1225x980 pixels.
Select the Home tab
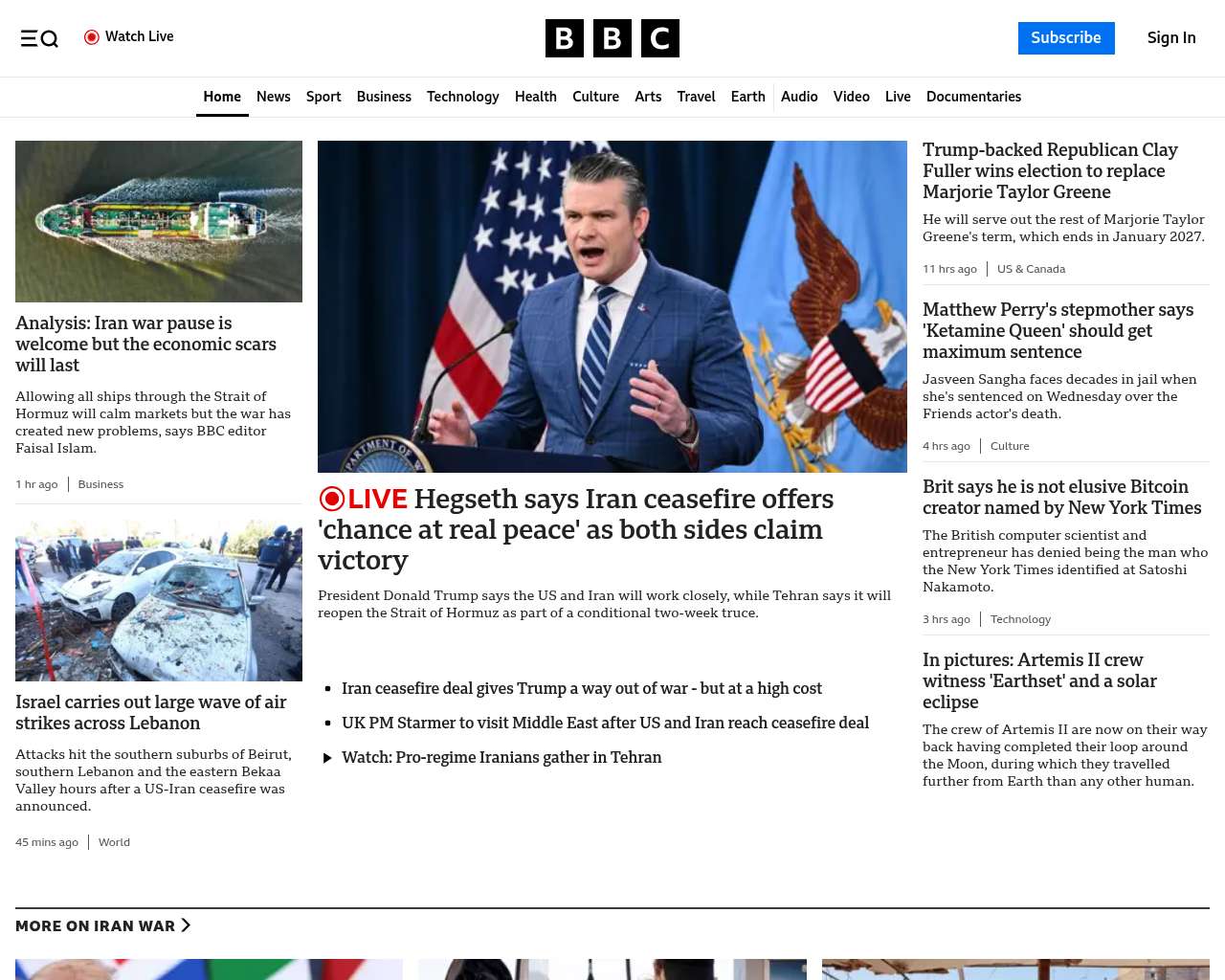pos(222,97)
